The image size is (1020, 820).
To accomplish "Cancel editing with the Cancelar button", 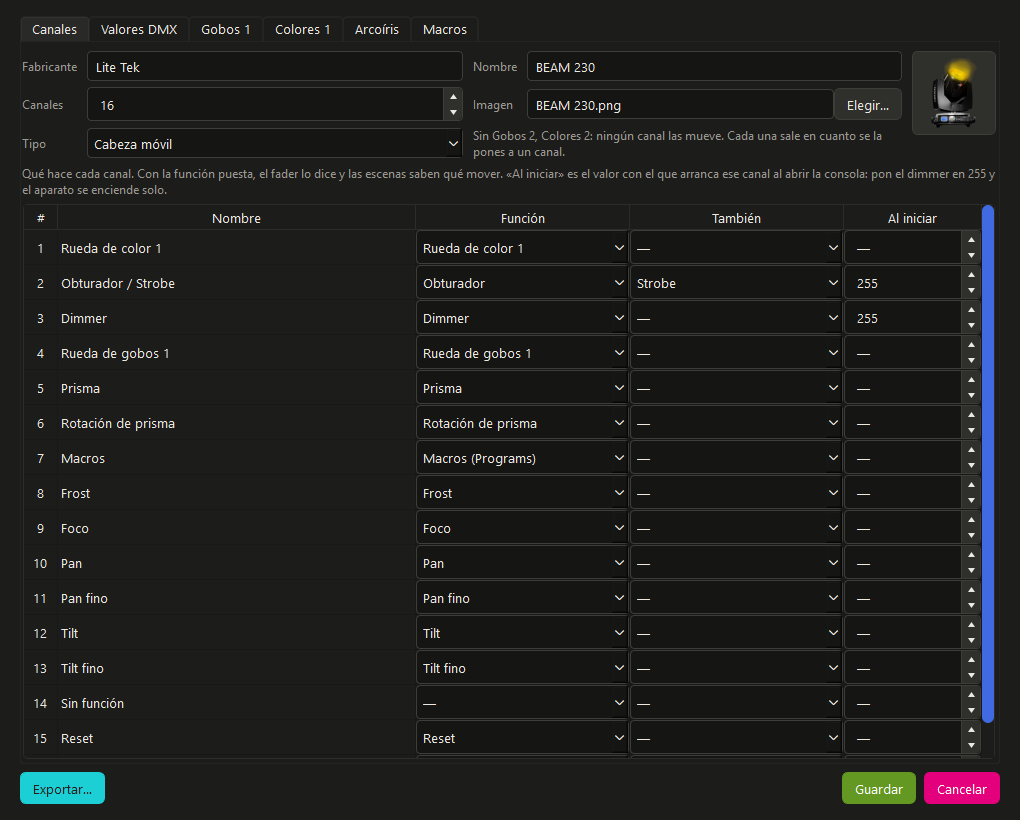I will [x=961, y=788].
